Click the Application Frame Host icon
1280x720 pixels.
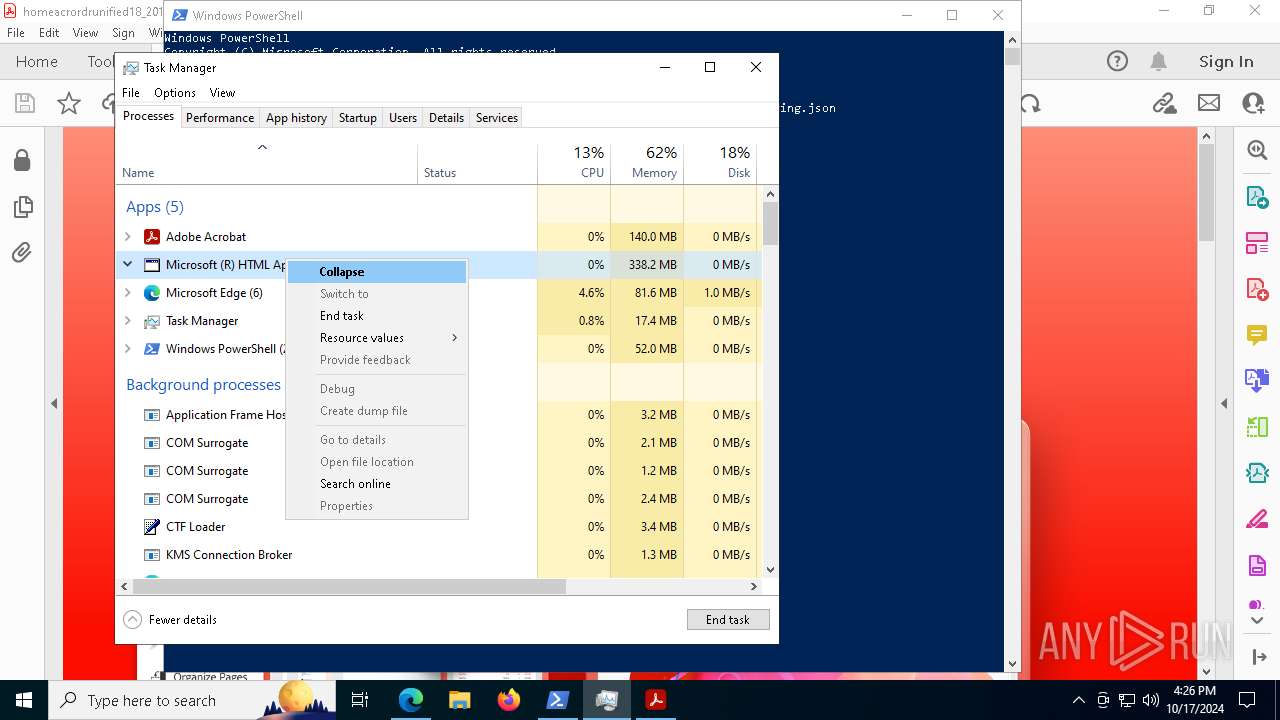click(152, 415)
